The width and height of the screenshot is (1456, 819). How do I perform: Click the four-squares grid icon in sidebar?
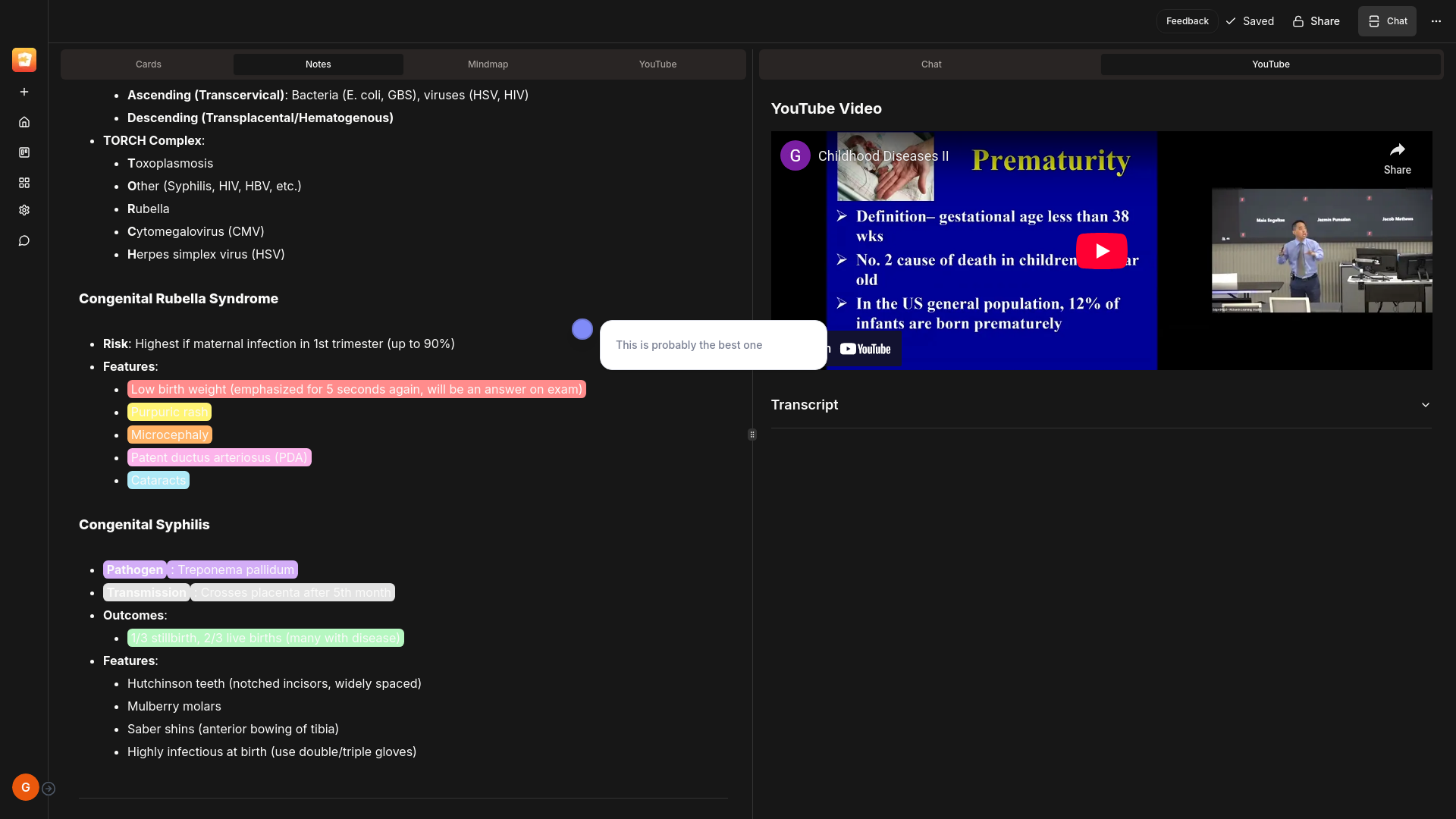click(x=24, y=183)
